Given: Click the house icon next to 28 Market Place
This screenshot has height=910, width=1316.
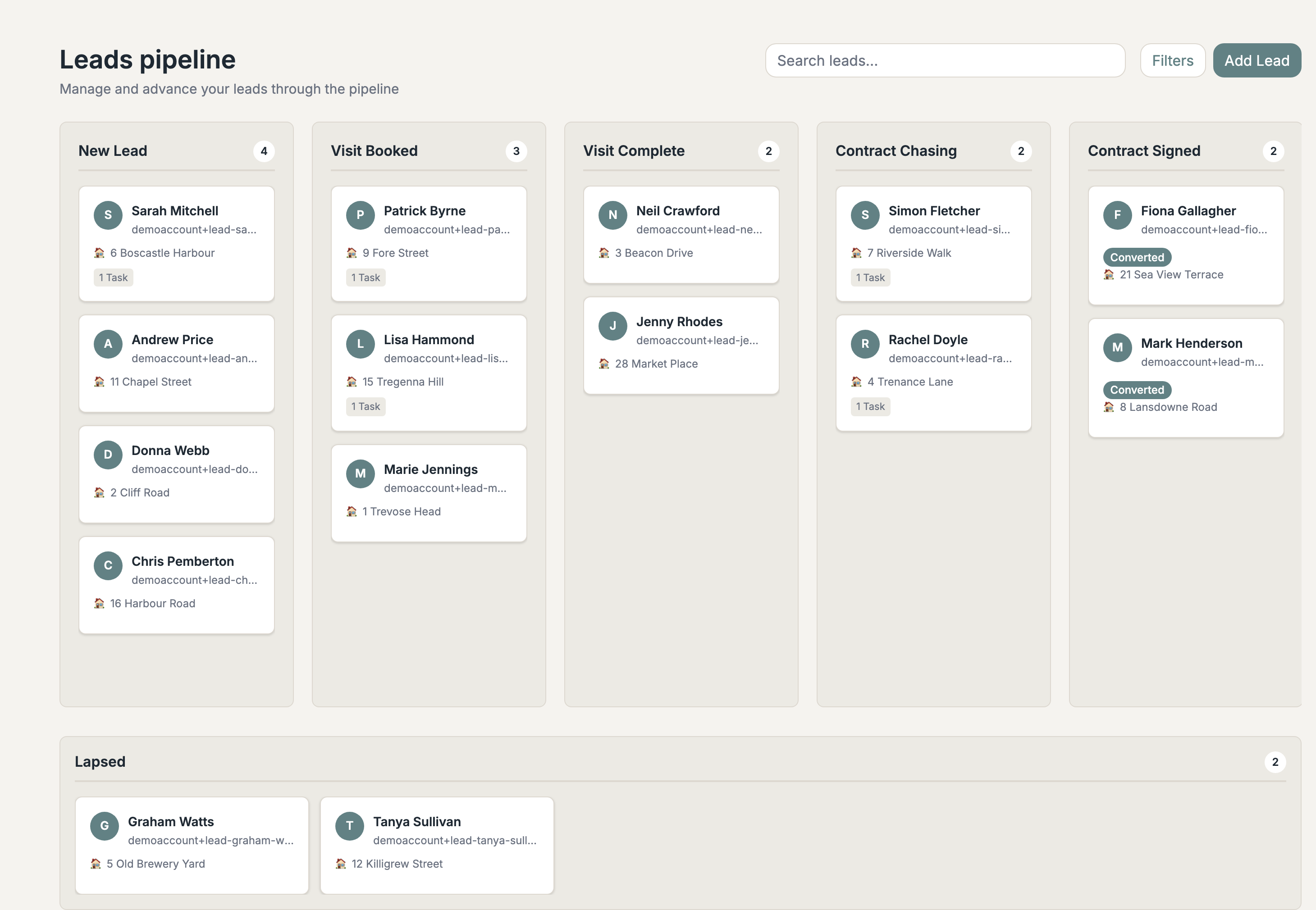Looking at the screenshot, I should tap(604, 363).
